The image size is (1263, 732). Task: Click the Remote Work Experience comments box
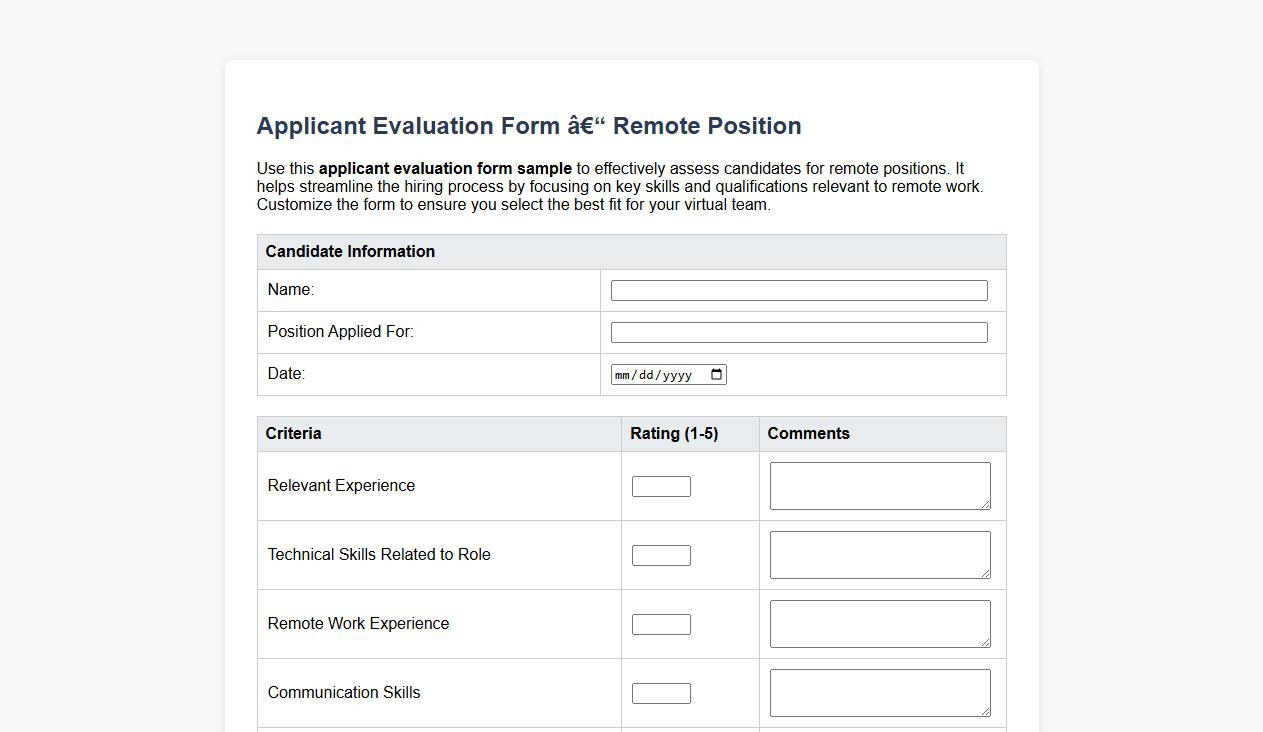point(878,622)
